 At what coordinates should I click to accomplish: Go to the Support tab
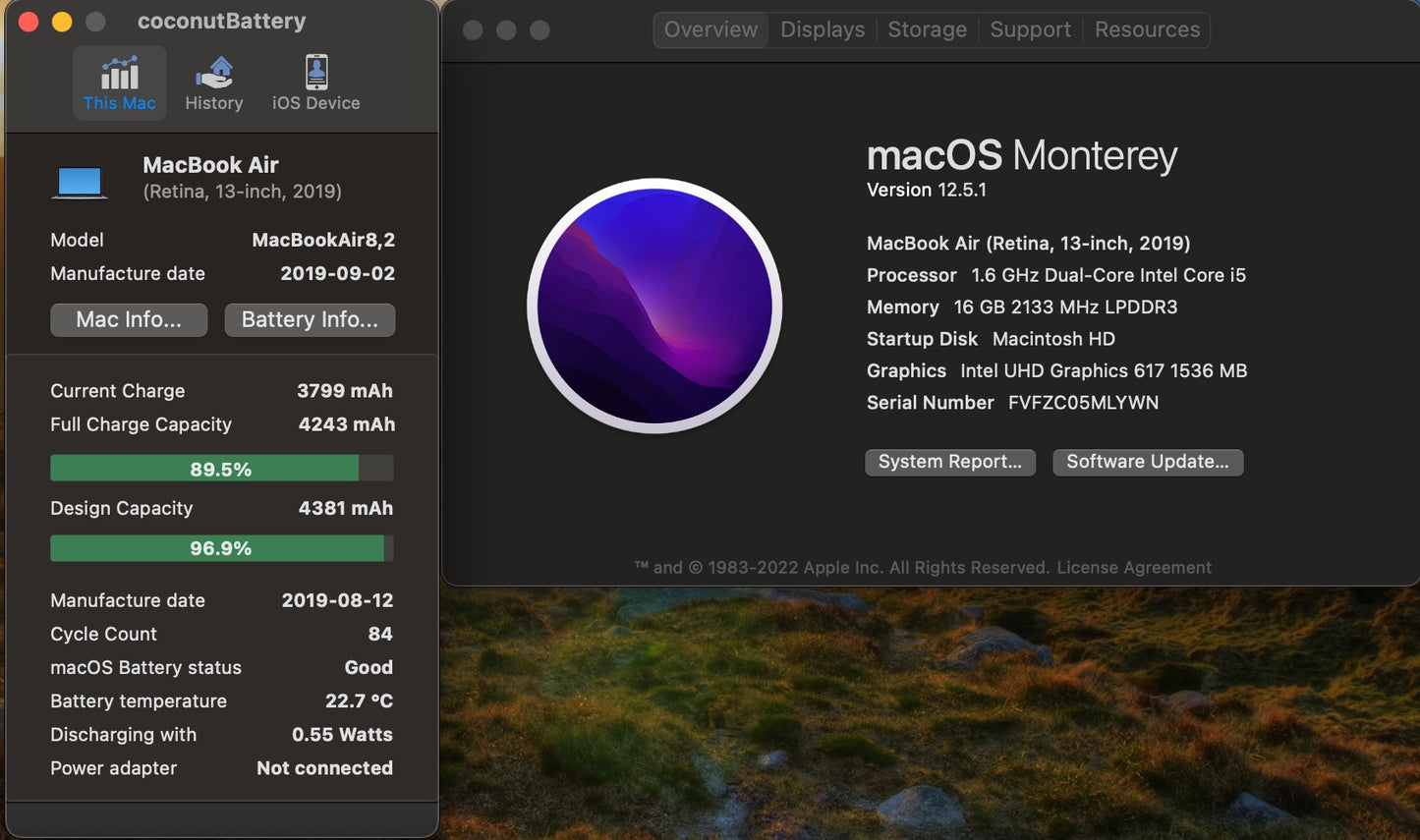tap(1030, 29)
